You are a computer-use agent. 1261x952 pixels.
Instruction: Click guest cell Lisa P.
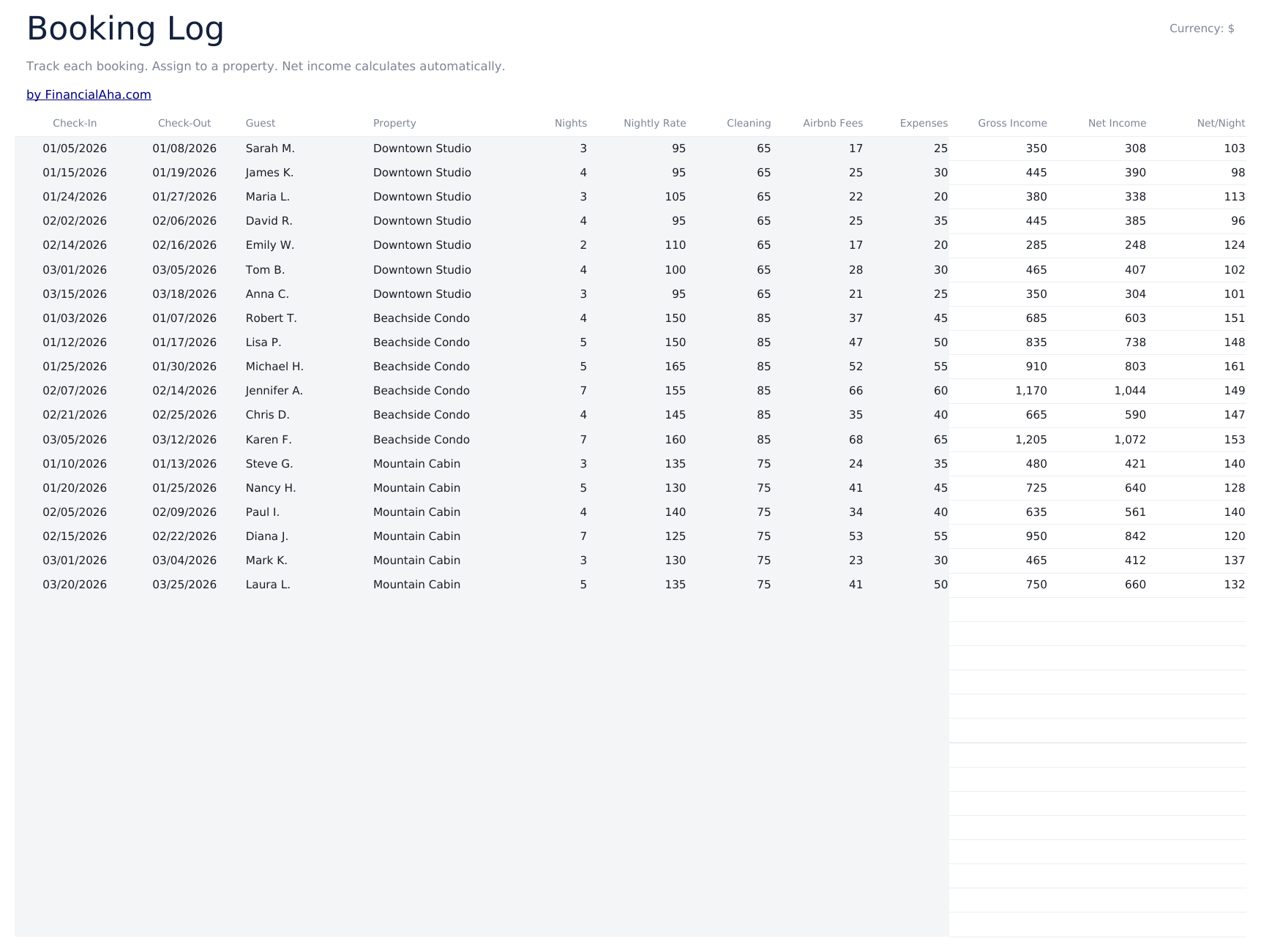tap(263, 342)
